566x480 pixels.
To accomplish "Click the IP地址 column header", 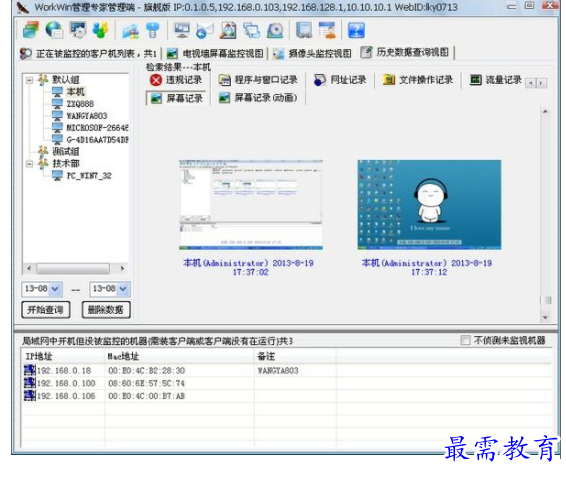I will (x=63, y=357).
